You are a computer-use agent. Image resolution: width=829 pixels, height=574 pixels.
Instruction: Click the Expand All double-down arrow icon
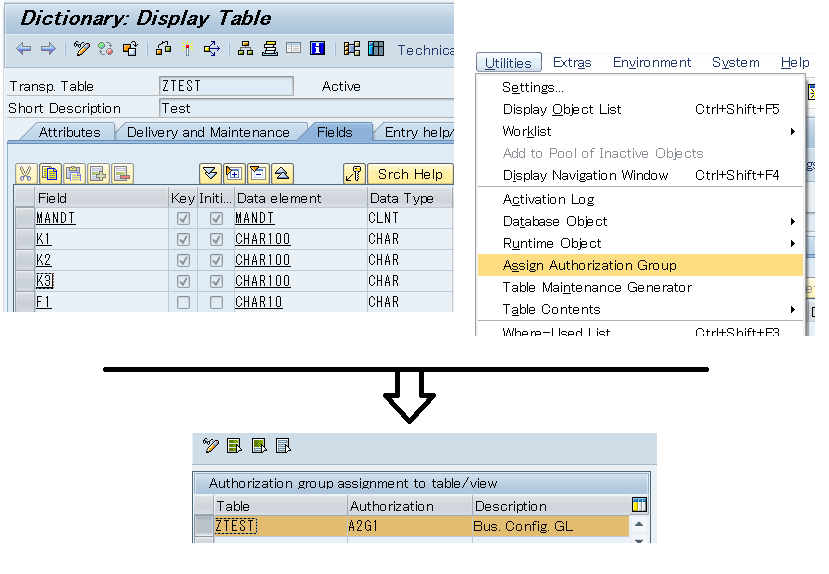[x=209, y=173]
